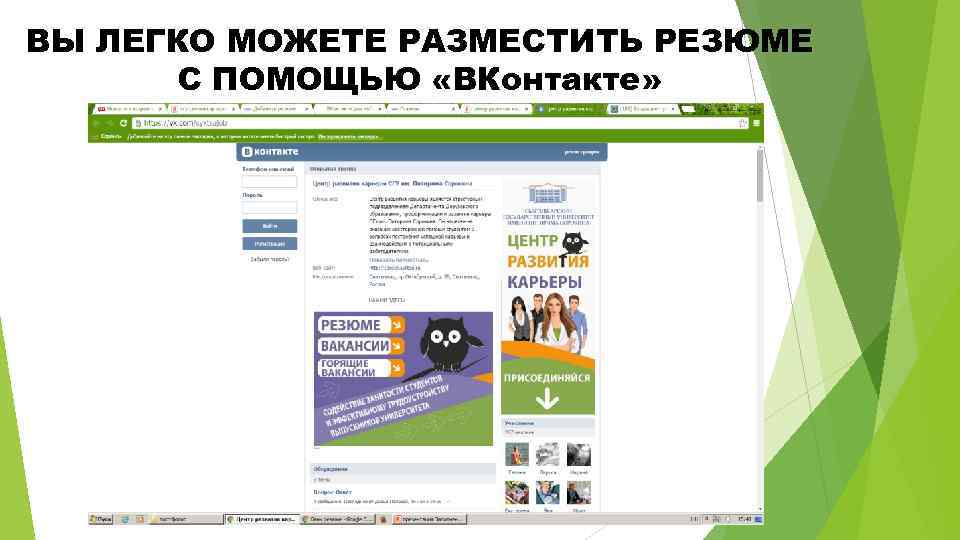Click the header link at right of VK bar
Image resolution: width=960 pixels, height=540 pixels.
tap(581, 152)
